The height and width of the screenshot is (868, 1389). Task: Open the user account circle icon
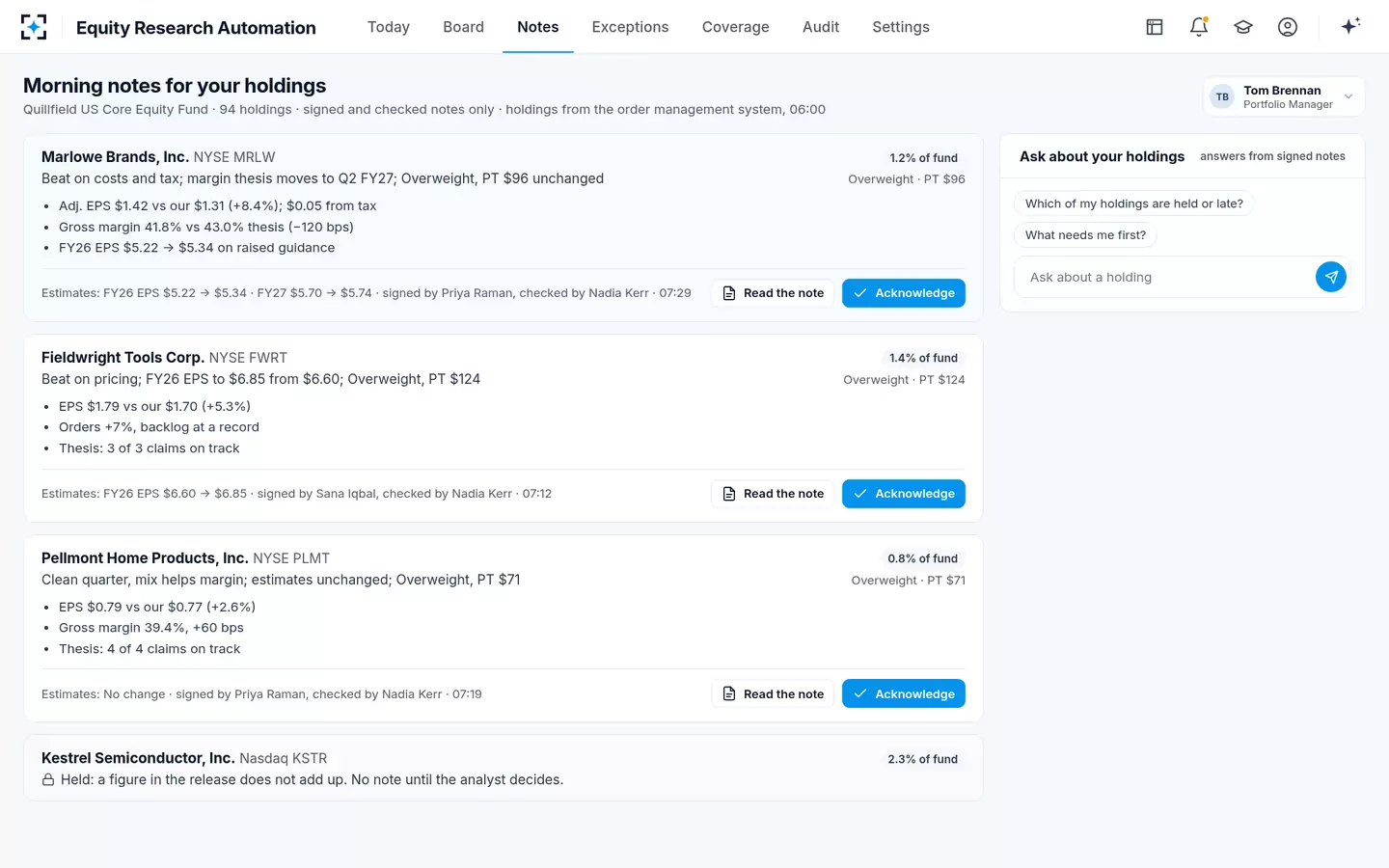(x=1288, y=27)
